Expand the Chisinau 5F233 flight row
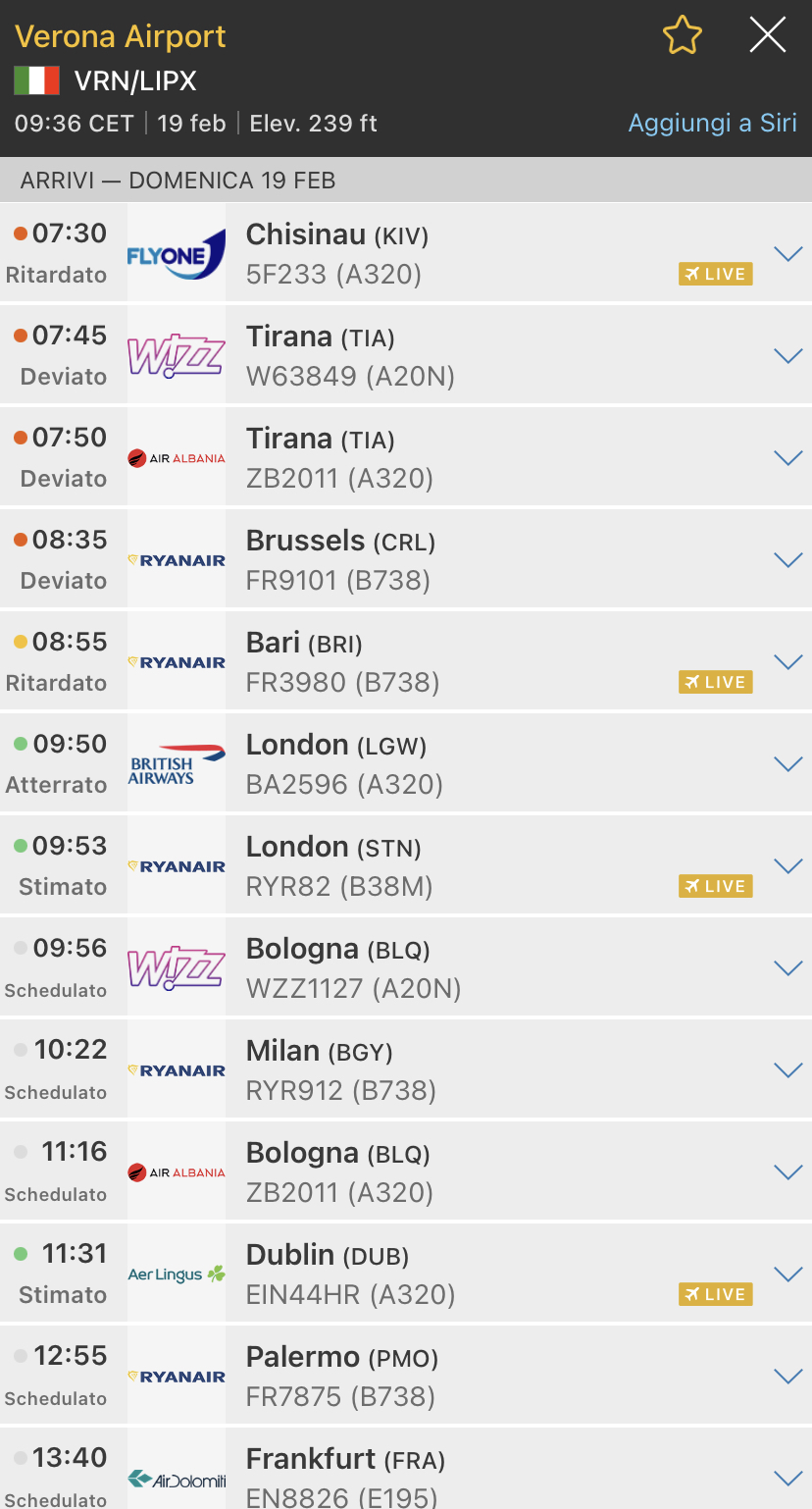The width and height of the screenshot is (812, 1509). (788, 254)
